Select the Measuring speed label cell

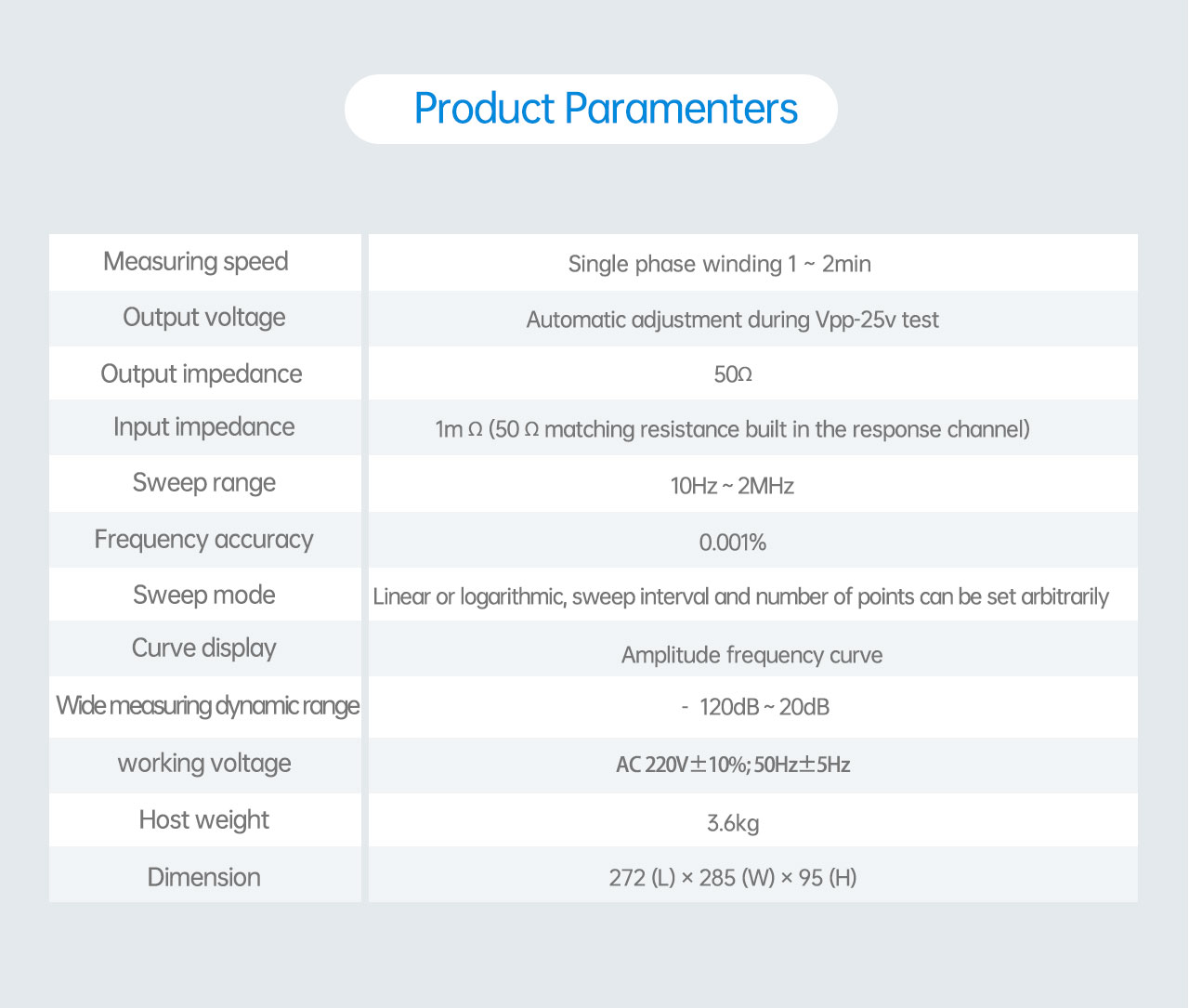coord(196,262)
